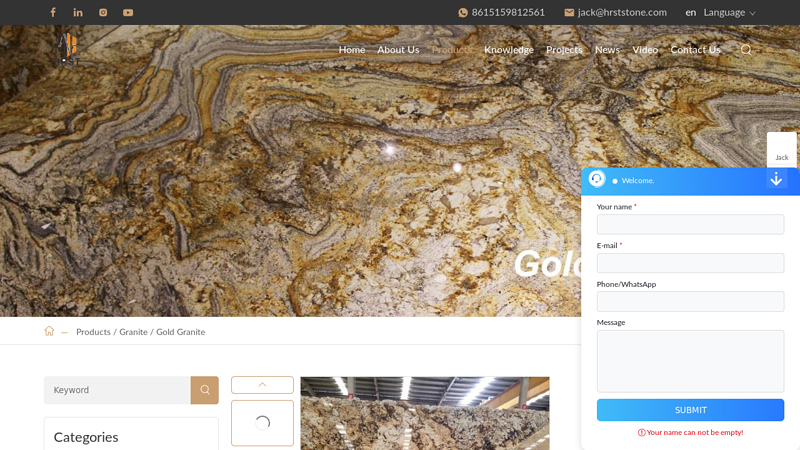Open the Products menu item
This screenshot has height=450, width=800.
click(452, 49)
